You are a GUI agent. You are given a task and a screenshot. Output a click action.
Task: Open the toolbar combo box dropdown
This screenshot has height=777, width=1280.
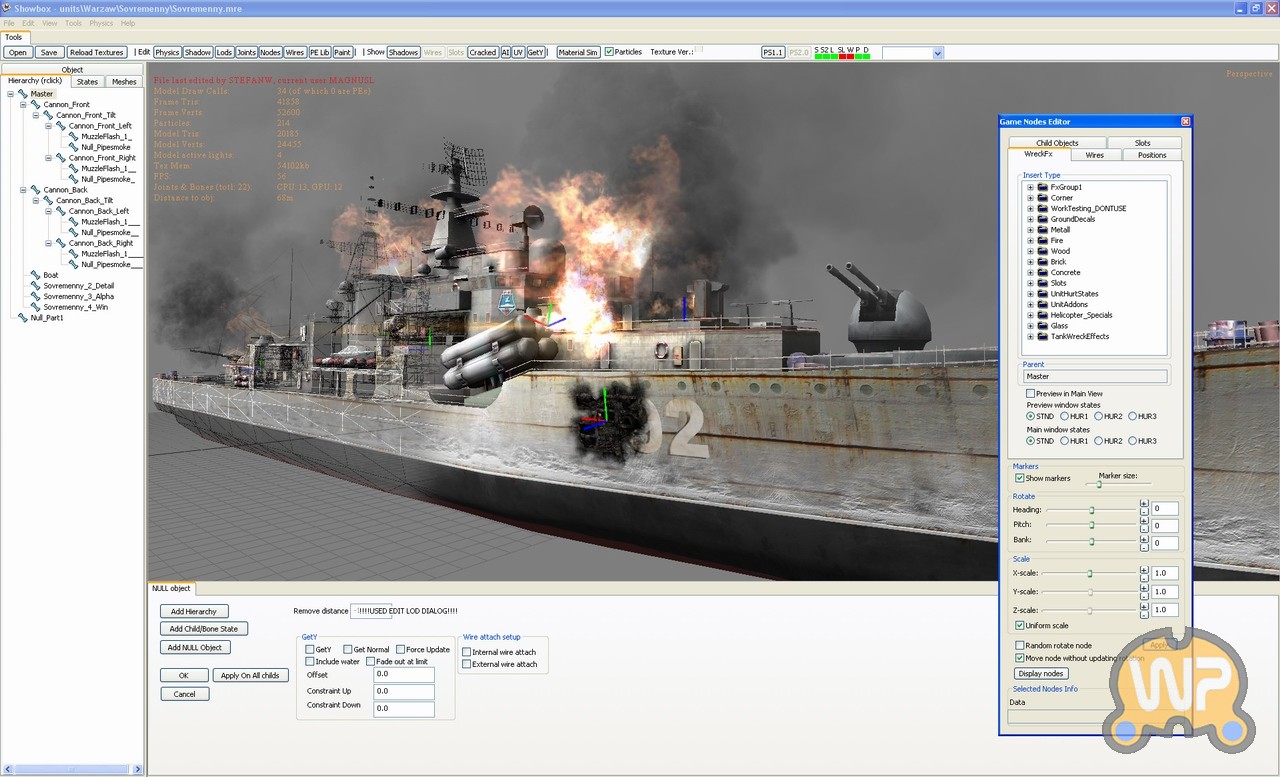(937, 53)
